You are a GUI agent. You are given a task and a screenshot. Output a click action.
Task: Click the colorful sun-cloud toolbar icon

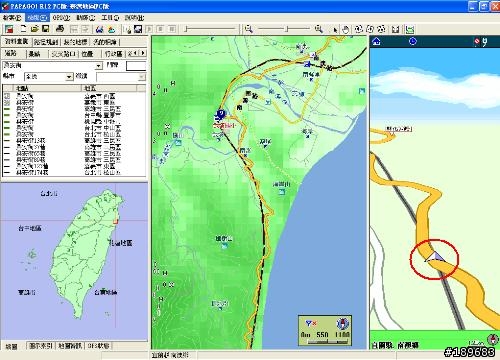[111, 29]
